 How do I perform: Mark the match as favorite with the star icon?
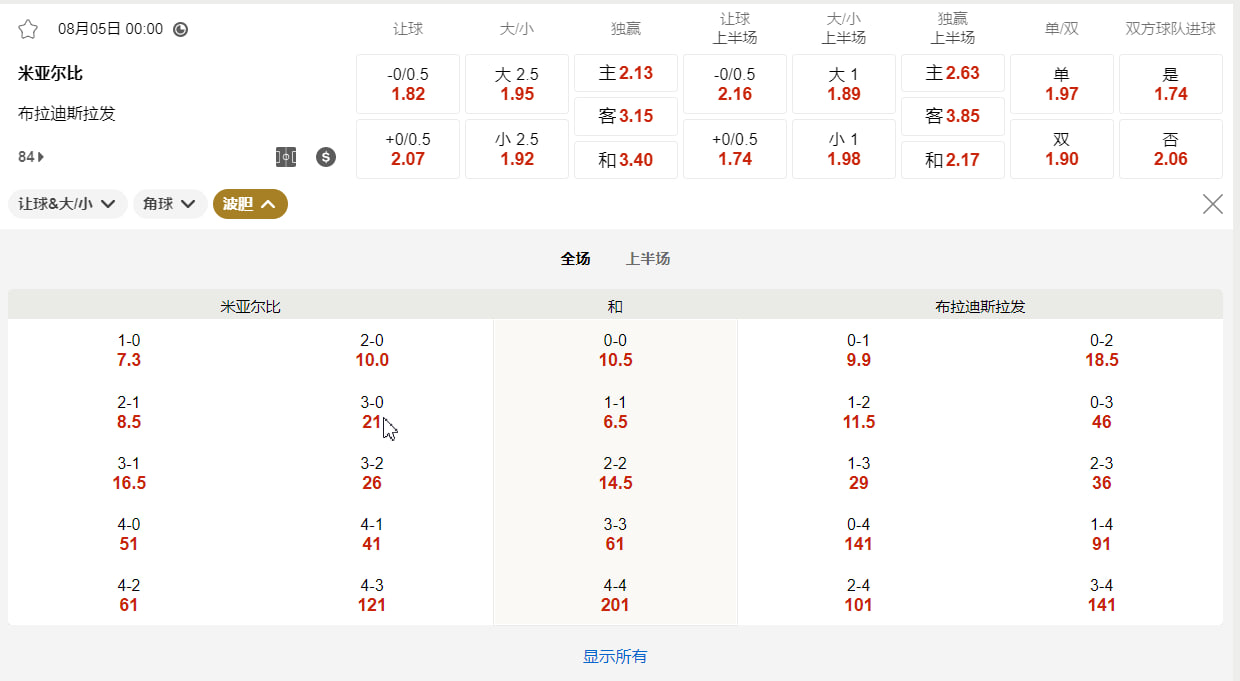pos(28,29)
